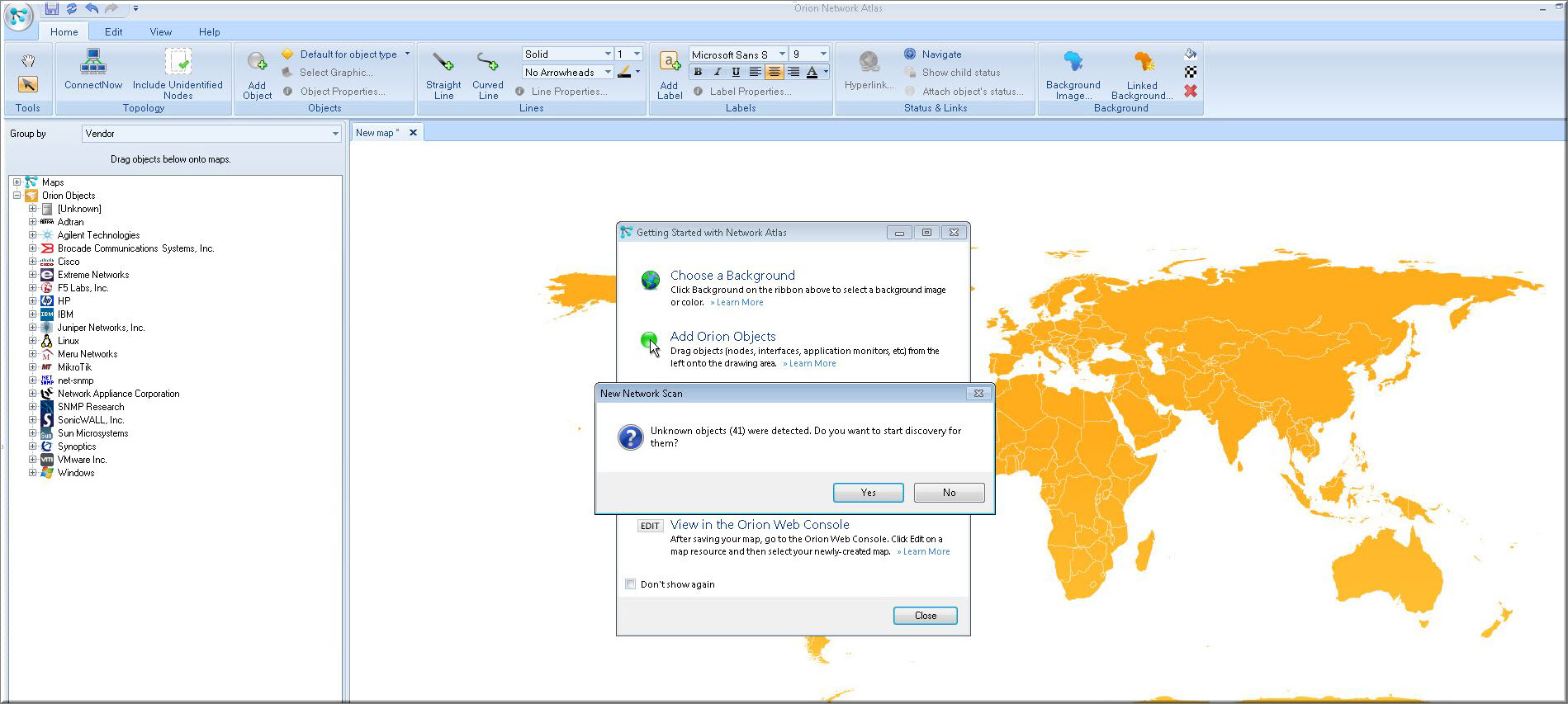Close the New map tab
This screenshot has height=704, width=1568.
413,133
